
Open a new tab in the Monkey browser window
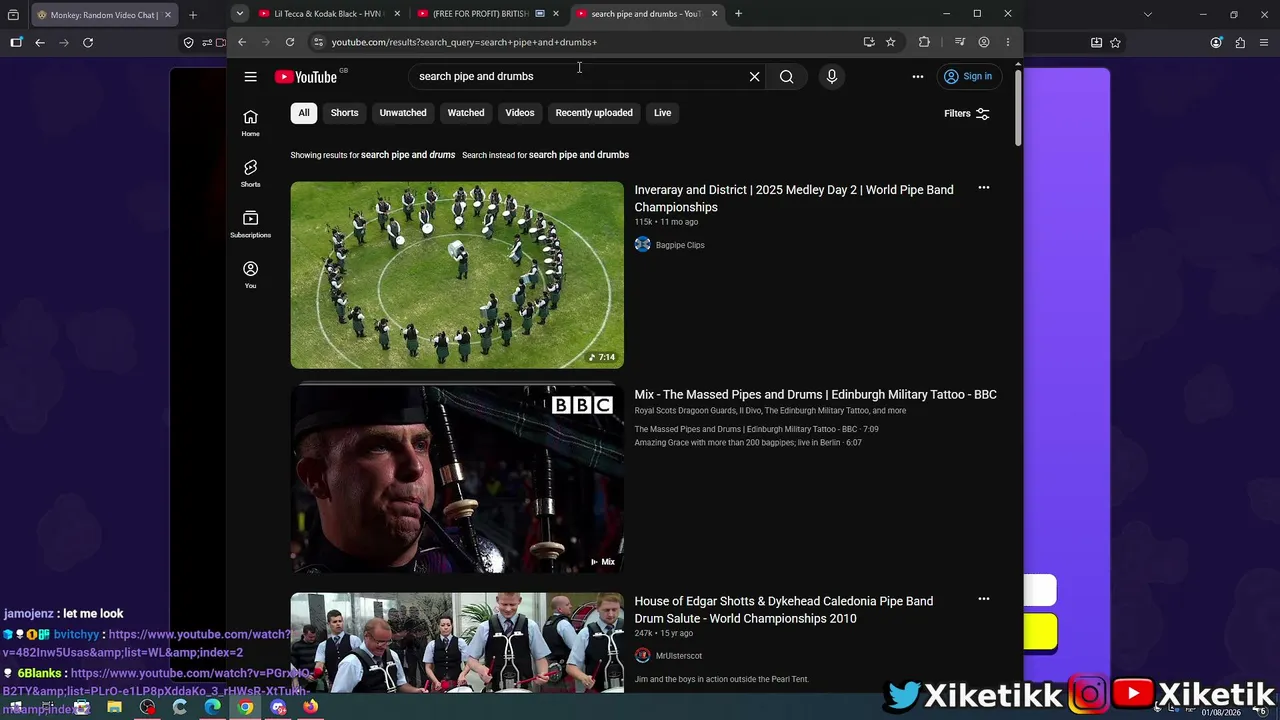193,15
